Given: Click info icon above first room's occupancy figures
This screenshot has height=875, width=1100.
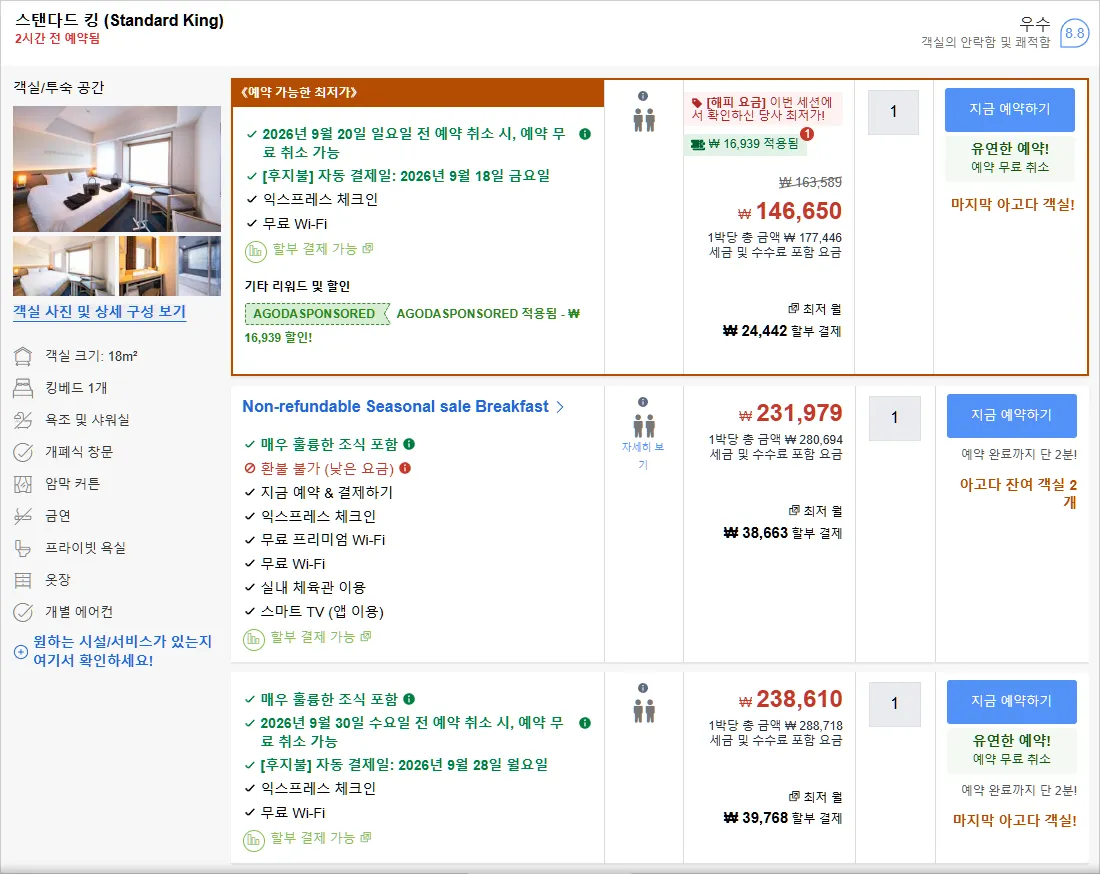Looking at the screenshot, I should 643,96.
